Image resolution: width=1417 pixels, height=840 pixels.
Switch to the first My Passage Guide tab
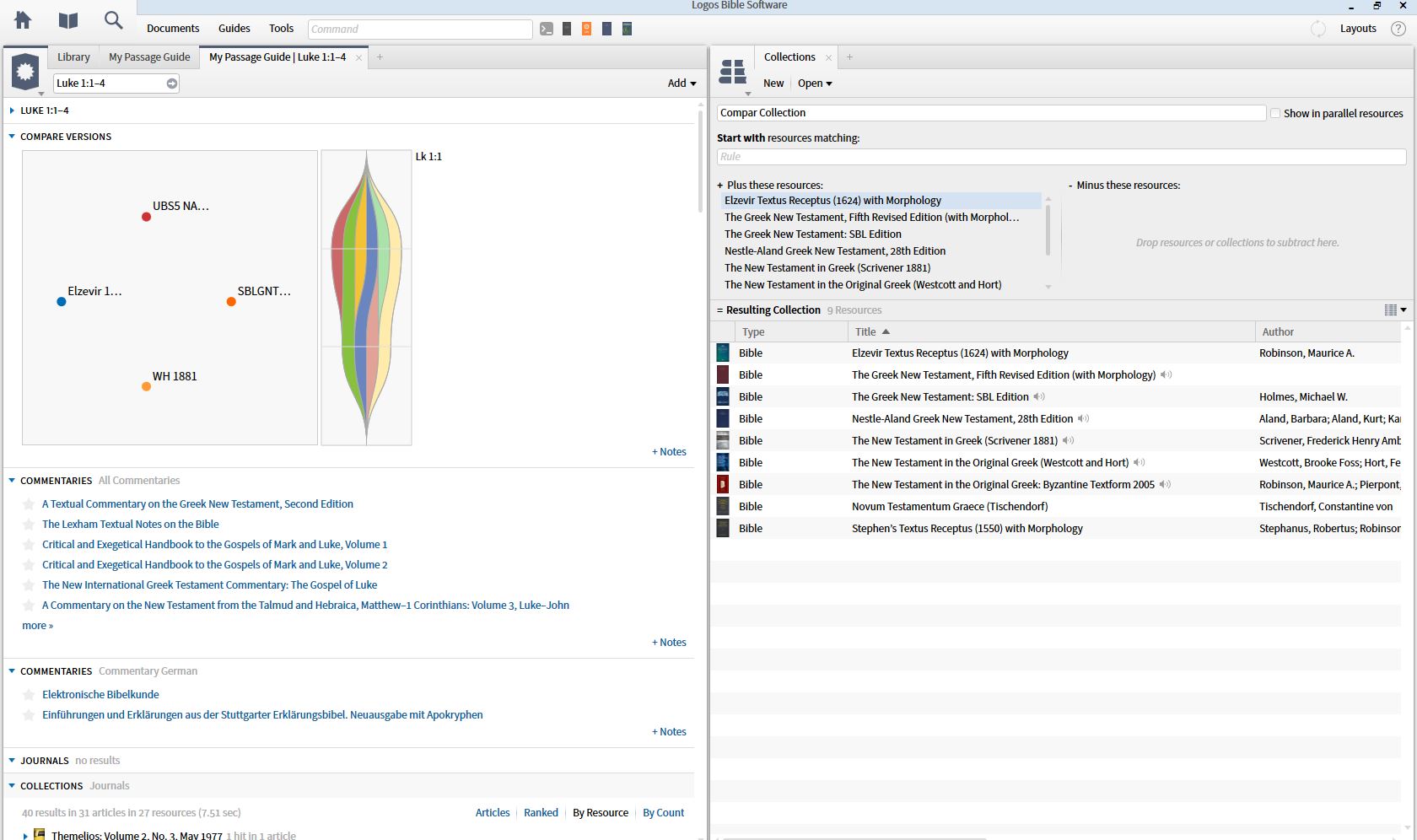pyautogui.click(x=149, y=57)
